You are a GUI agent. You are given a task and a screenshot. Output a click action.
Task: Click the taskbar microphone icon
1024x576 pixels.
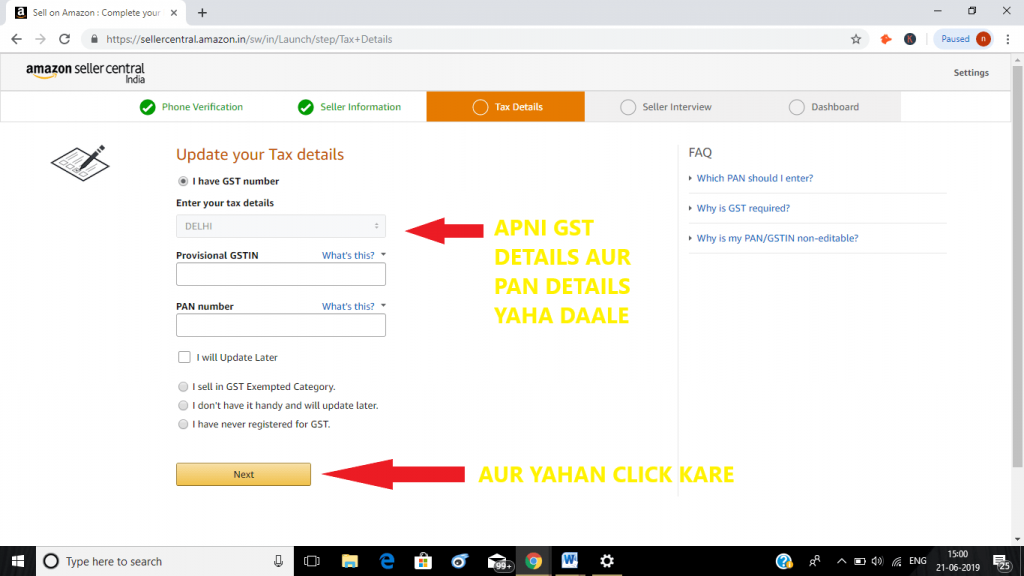click(x=278, y=561)
